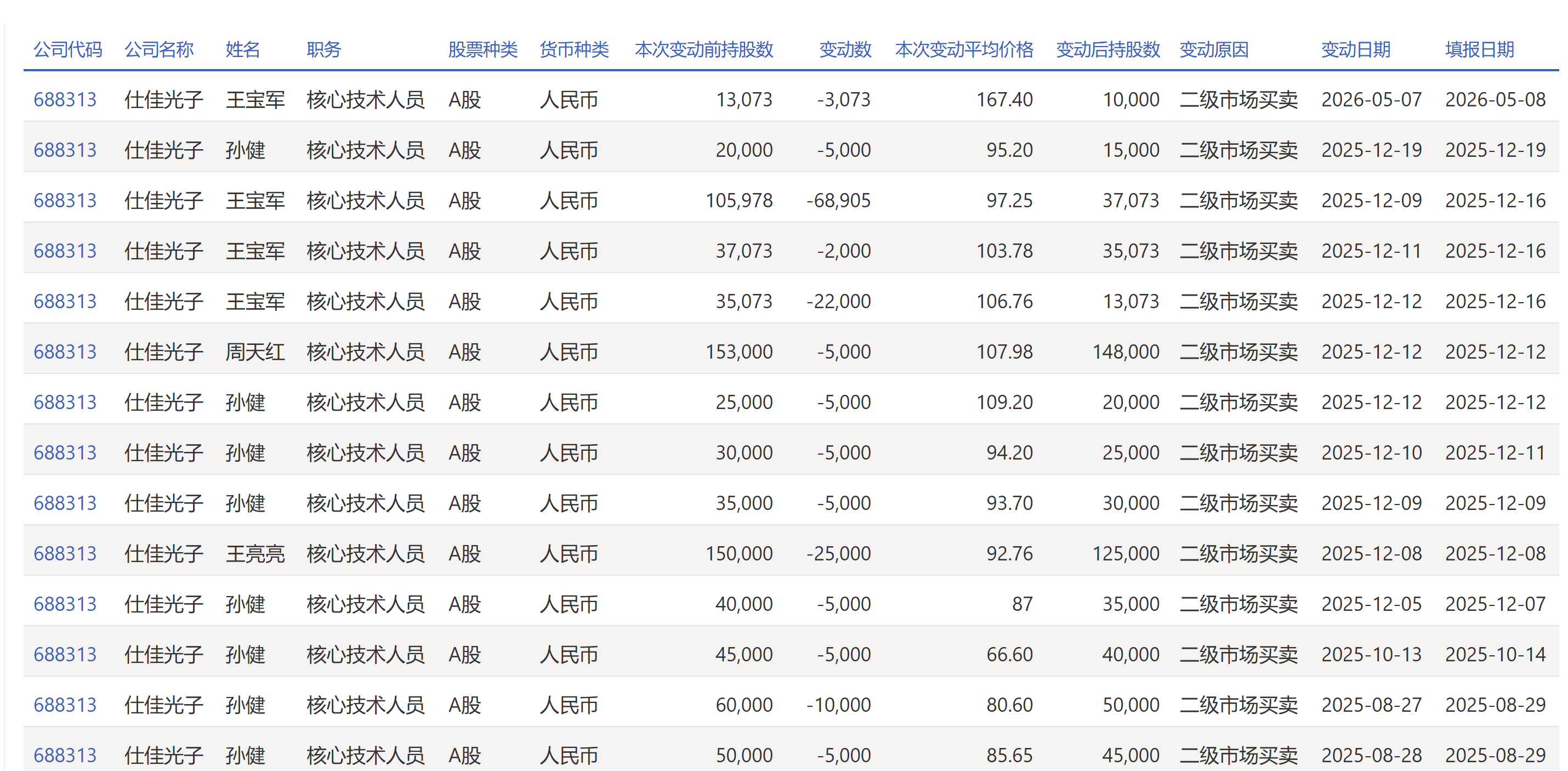Open company code 688313 in the 167.40 price row
Image resolution: width=1568 pixels, height=771 pixels.
(x=65, y=99)
